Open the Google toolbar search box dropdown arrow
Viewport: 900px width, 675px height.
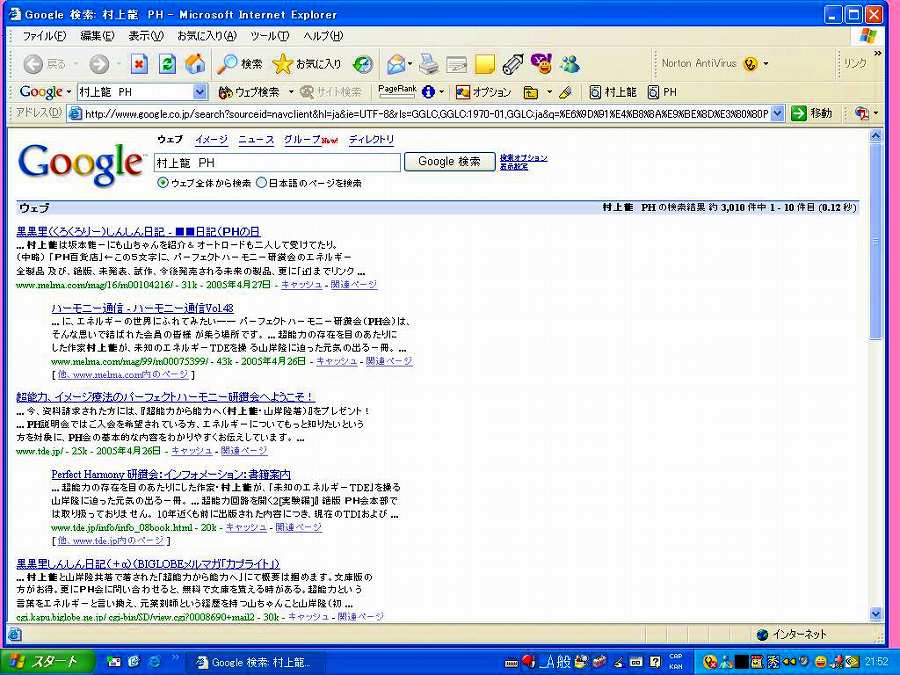click(x=199, y=92)
